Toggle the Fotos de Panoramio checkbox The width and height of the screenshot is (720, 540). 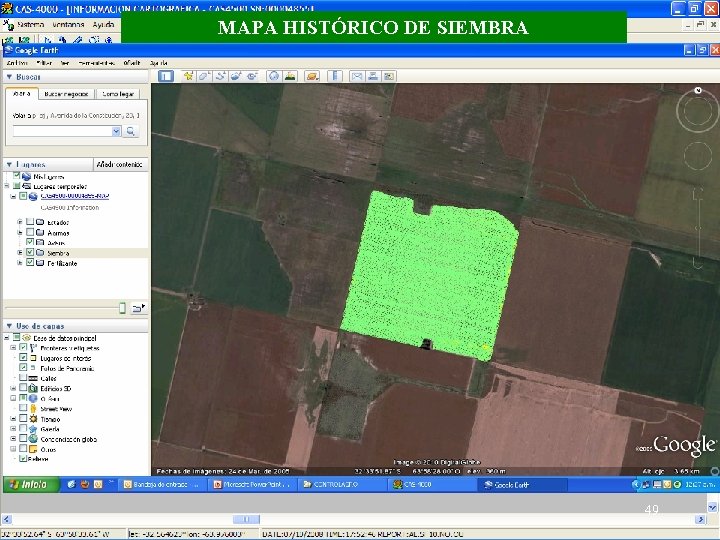(x=23, y=368)
